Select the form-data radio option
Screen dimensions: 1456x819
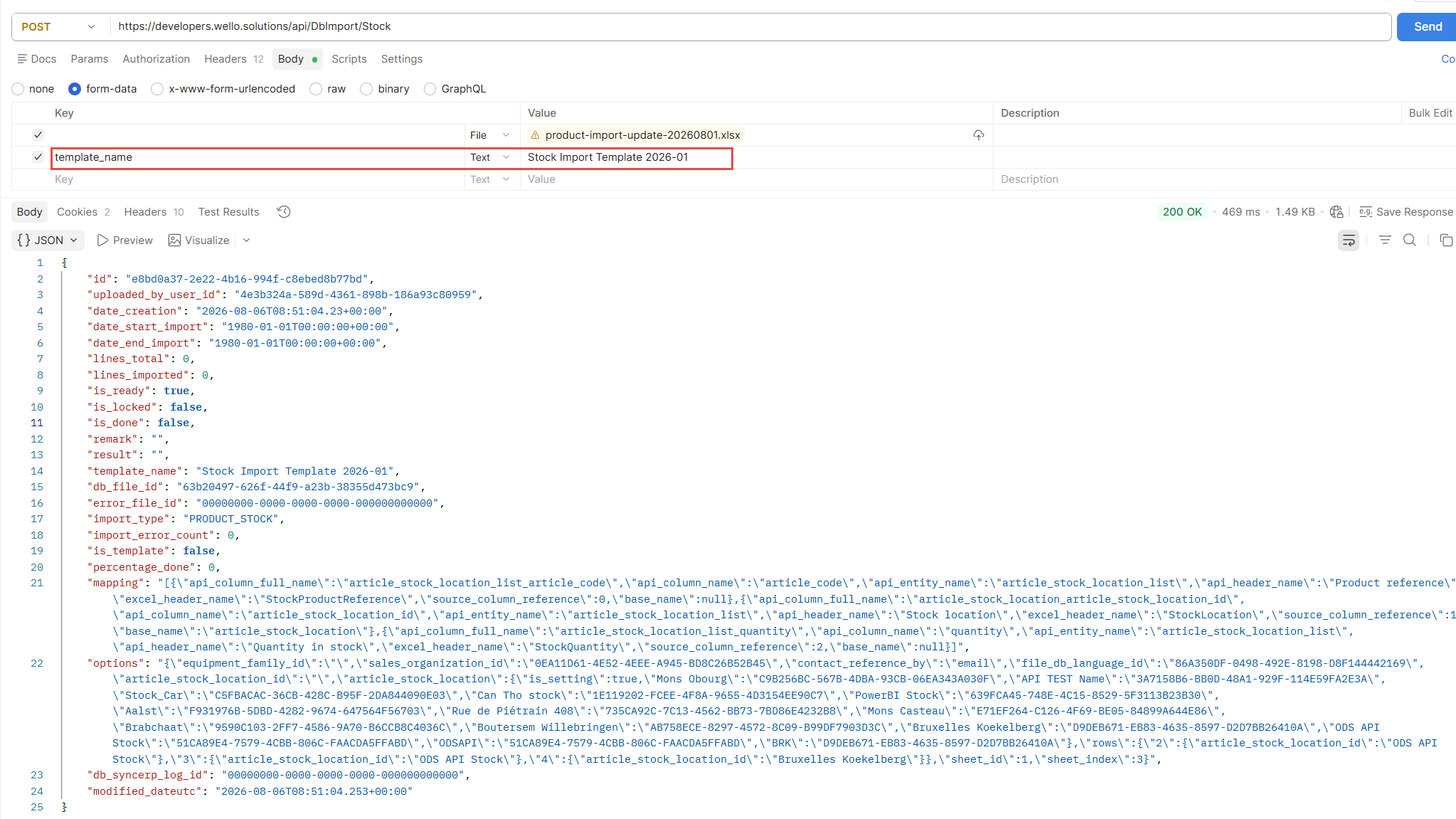(75, 89)
